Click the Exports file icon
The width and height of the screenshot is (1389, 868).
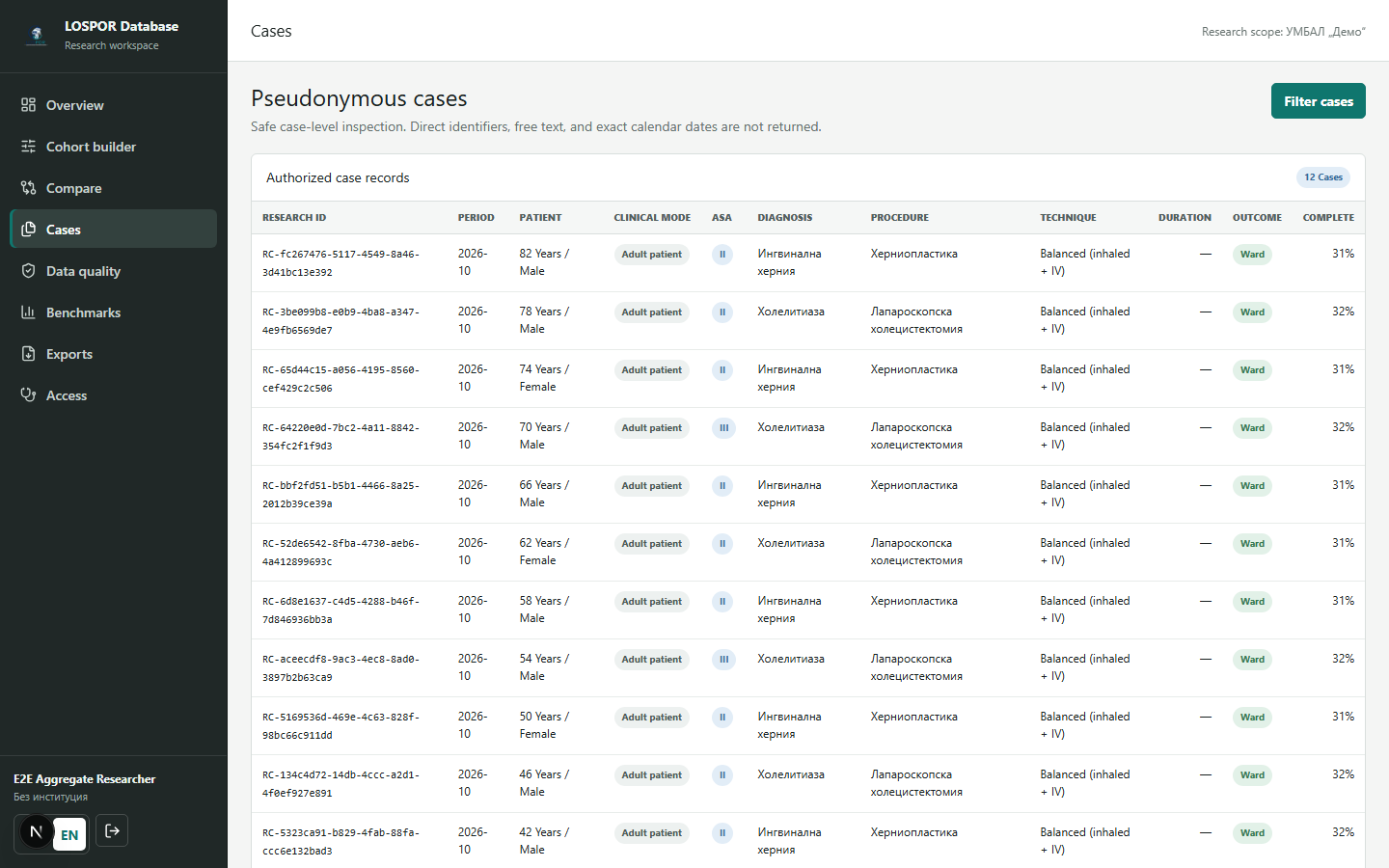pyautogui.click(x=29, y=354)
